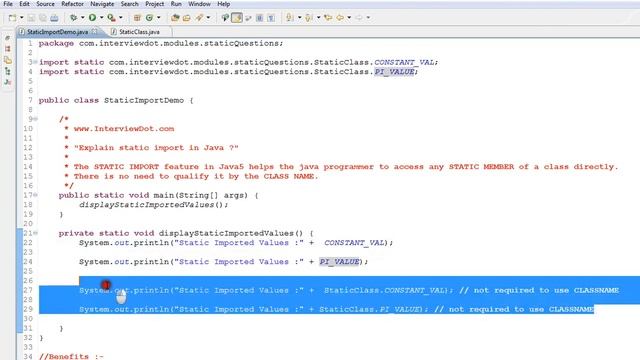Click the Last Edit Location icon
This screenshot has height=360, width=640.
coord(328,18)
